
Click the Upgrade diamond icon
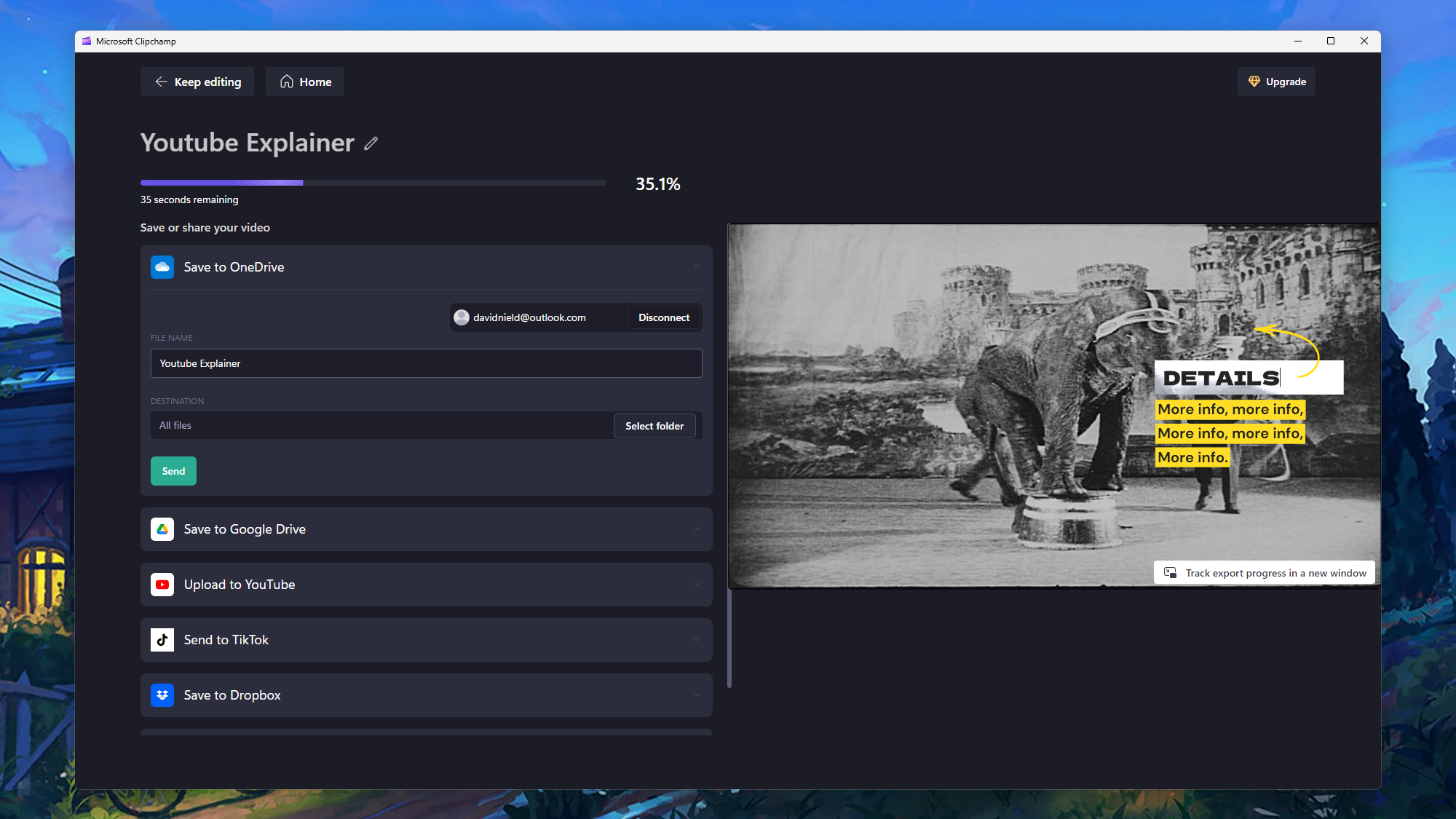tap(1254, 81)
